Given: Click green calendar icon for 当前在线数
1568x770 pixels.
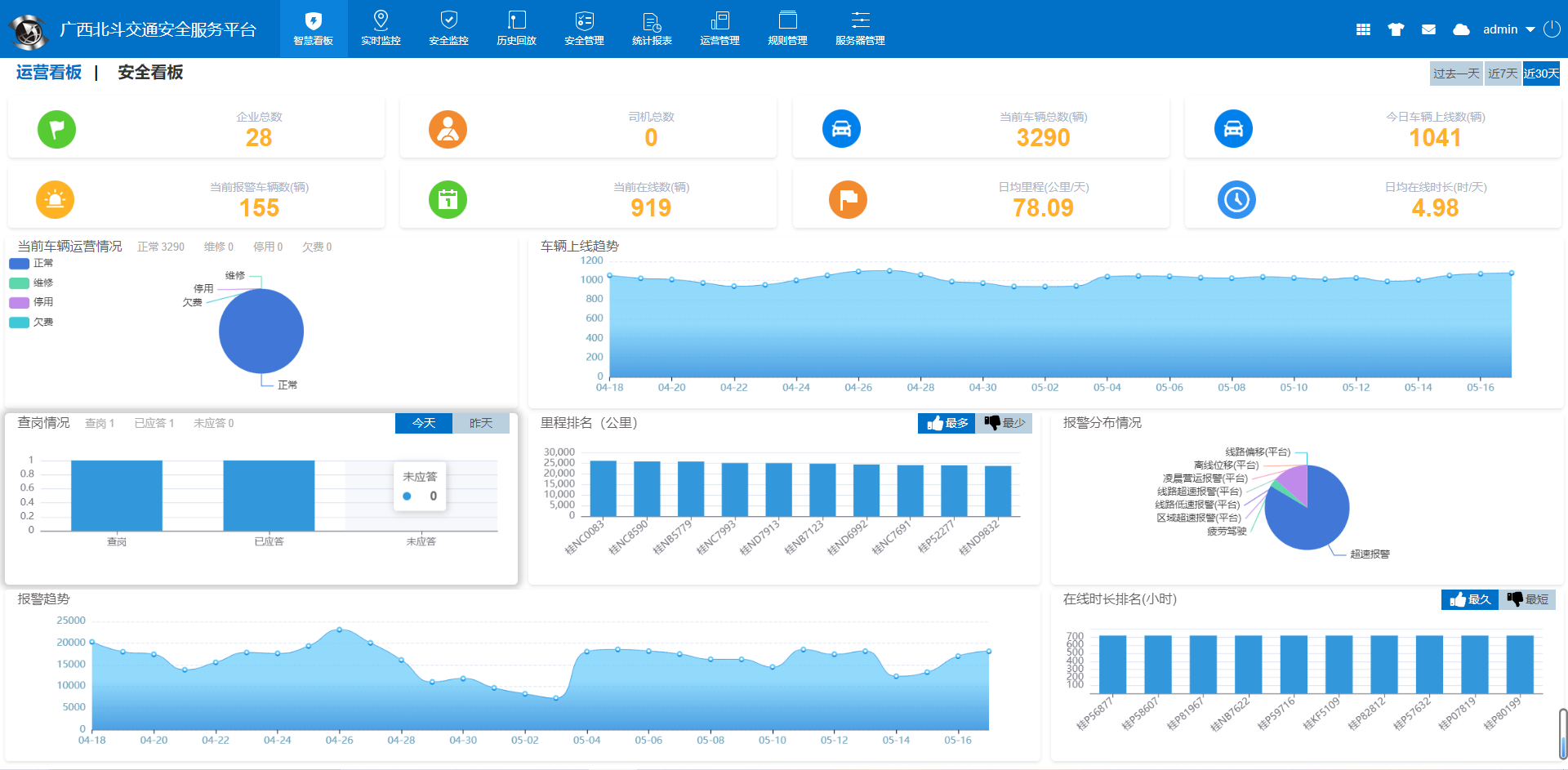Looking at the screenshot, I should point(448,199).
